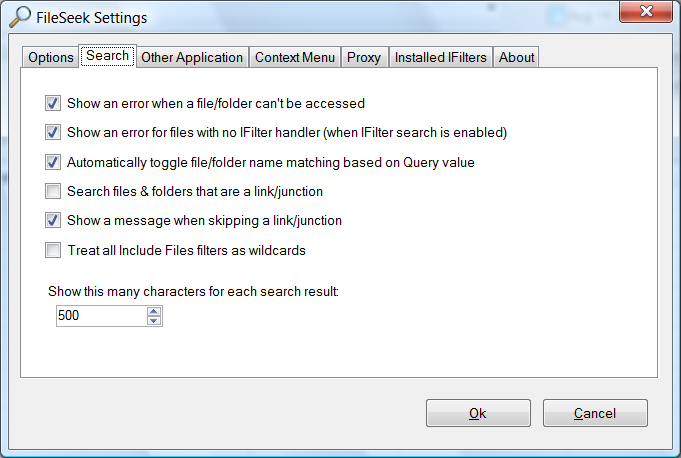Increase the character count with up arrow
Viewport: 681px width, 458px height.
coord(153,311)
